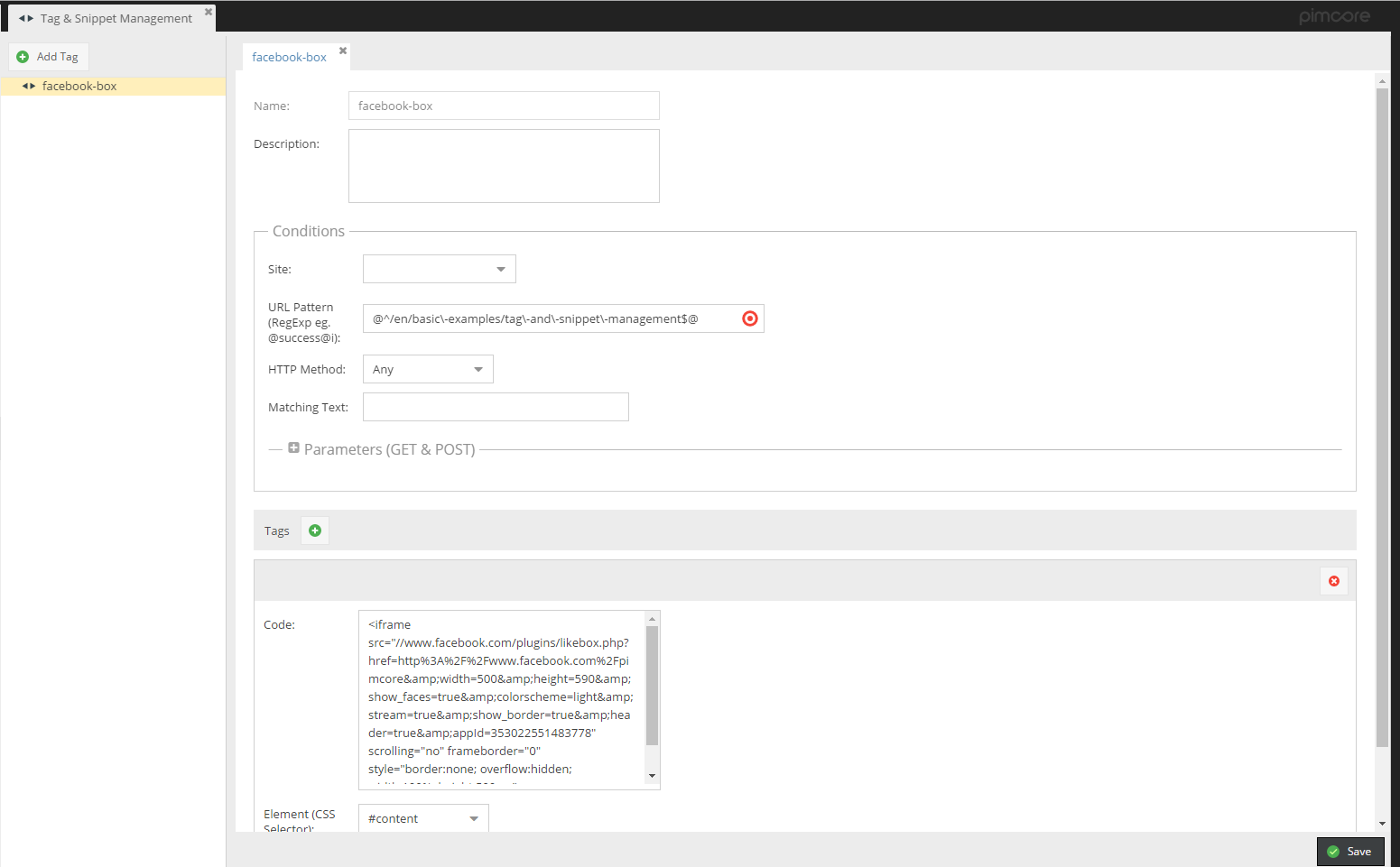Click the Add Tag button
The width and height of the screenshot is (1400, 867).
coord(49,57)
